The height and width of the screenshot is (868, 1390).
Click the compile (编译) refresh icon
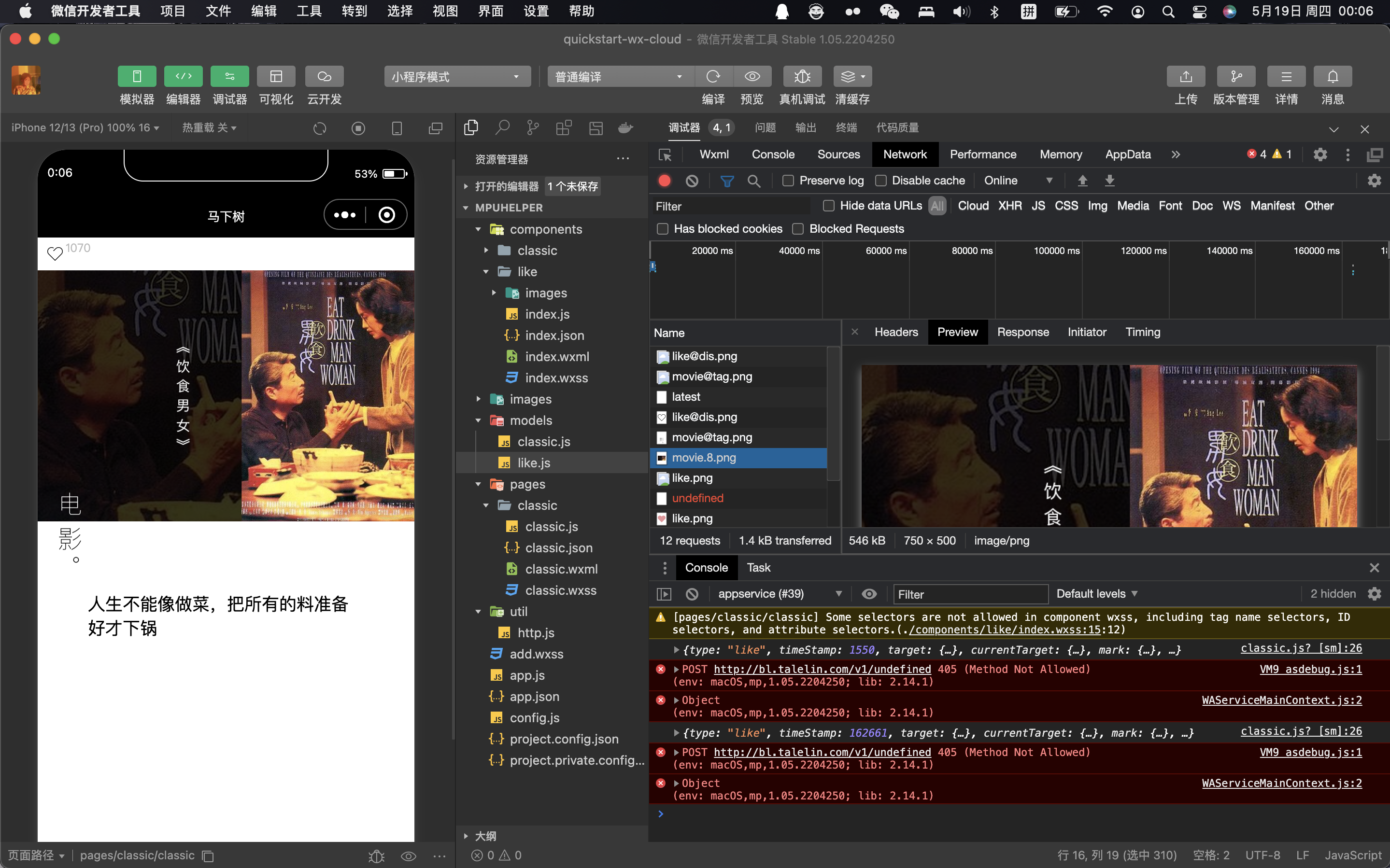(x=713, y=76)
